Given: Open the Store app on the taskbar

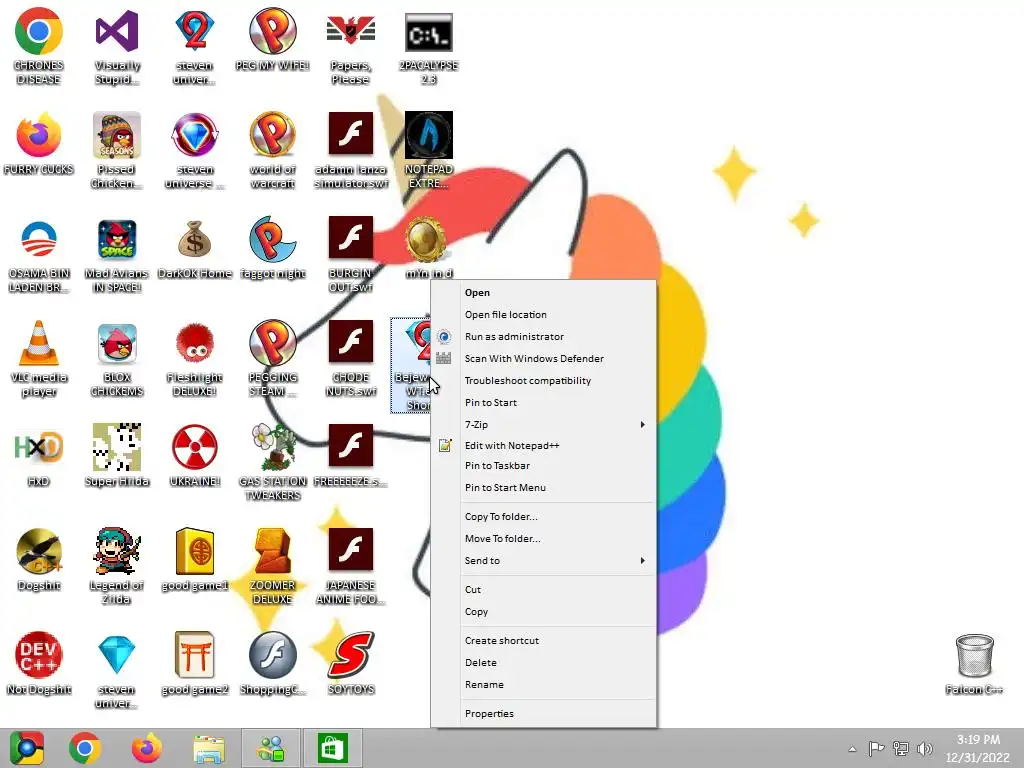Looking at the screenshot, I should (332, 748).
